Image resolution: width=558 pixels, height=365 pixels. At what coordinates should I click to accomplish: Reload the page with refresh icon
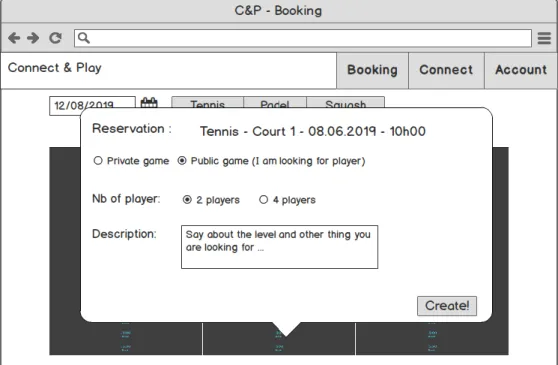tap(55, 38)
